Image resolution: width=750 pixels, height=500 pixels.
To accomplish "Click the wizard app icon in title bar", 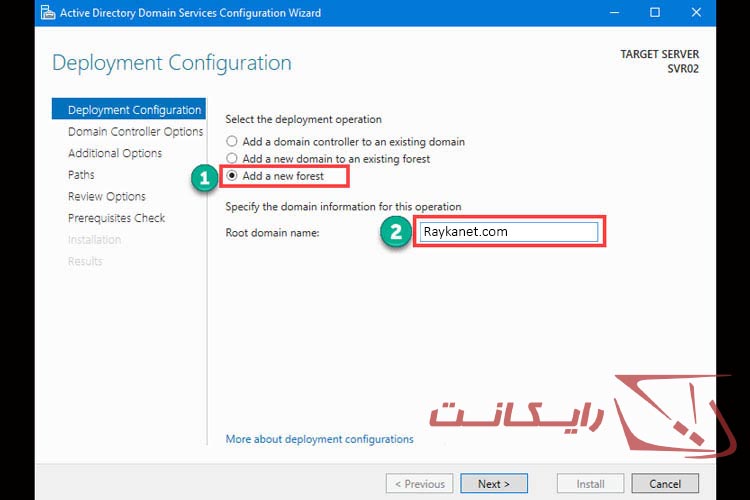I will click(x=45, y=12).
